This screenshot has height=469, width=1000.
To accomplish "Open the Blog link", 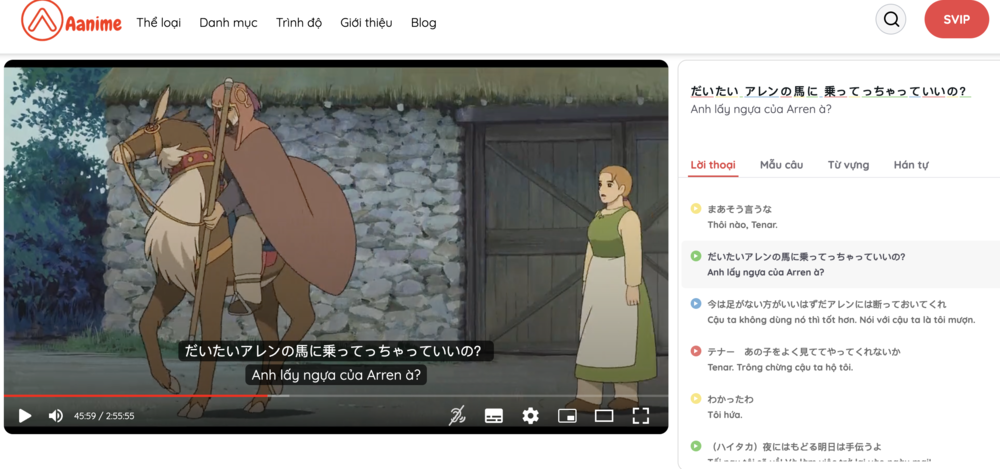I will tap(423, 22).
